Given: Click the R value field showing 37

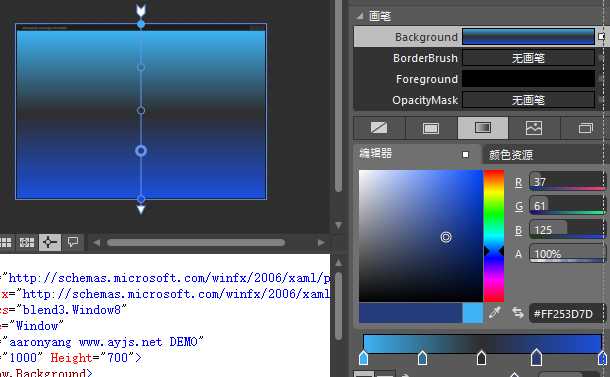Looking at the screenshot, I should 568,182.
